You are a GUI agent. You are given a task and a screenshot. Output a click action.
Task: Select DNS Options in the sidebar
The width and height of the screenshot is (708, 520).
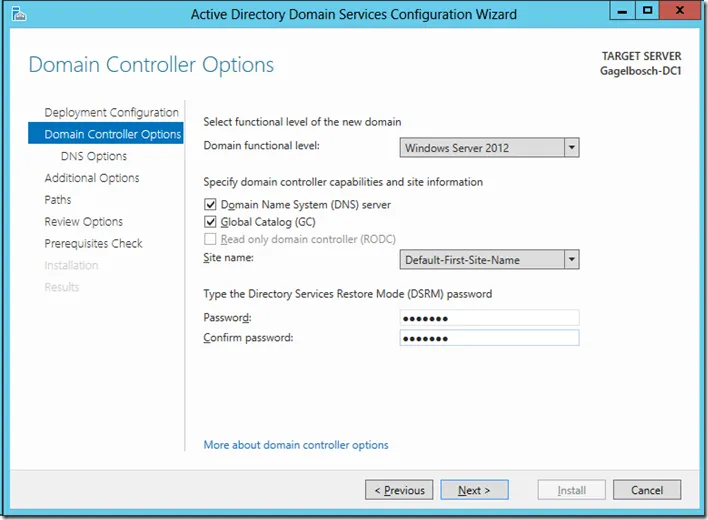(x=93, y=156)
